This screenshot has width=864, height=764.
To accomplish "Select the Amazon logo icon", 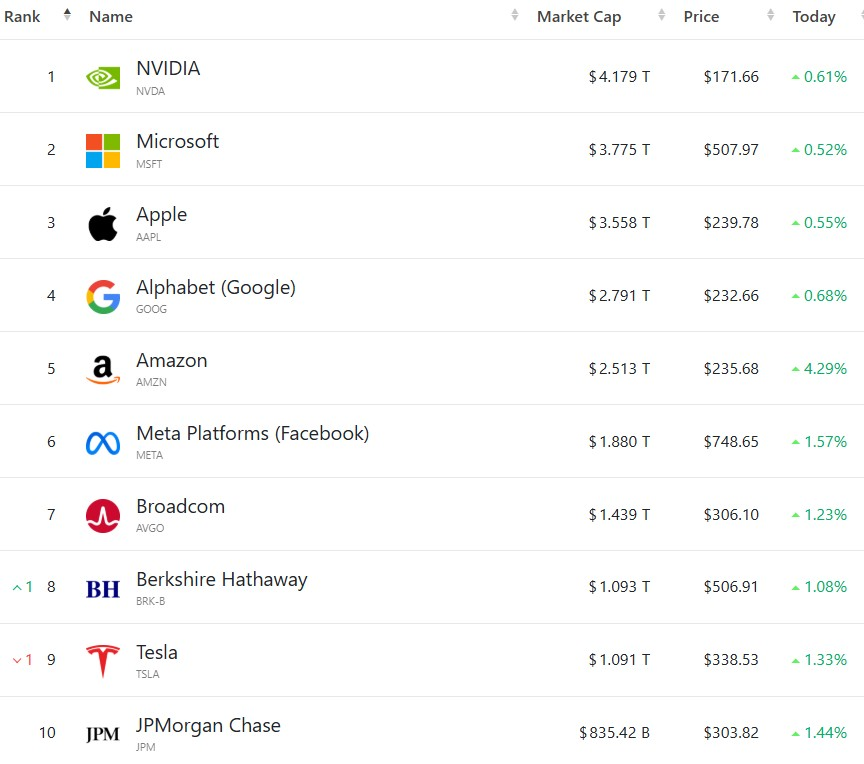I will click(103, 370).
